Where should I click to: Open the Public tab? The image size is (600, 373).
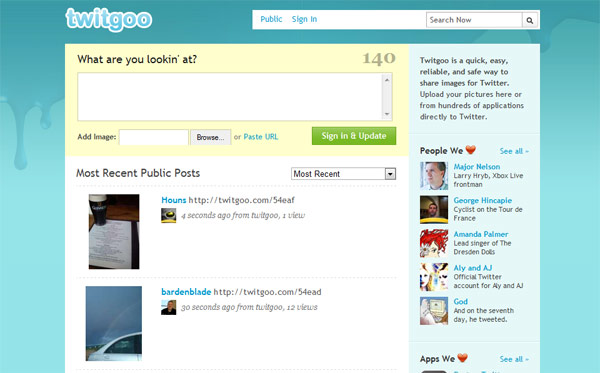coord(271,19)
